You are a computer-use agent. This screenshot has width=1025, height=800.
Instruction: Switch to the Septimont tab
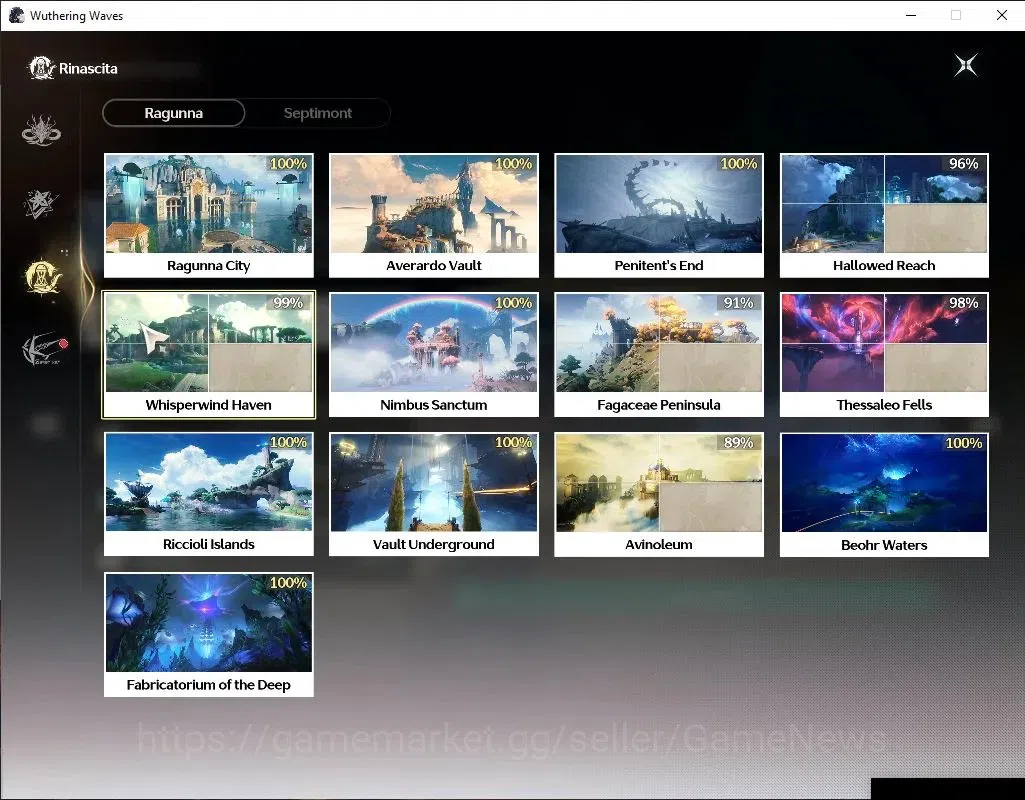(x=318, y=113)
